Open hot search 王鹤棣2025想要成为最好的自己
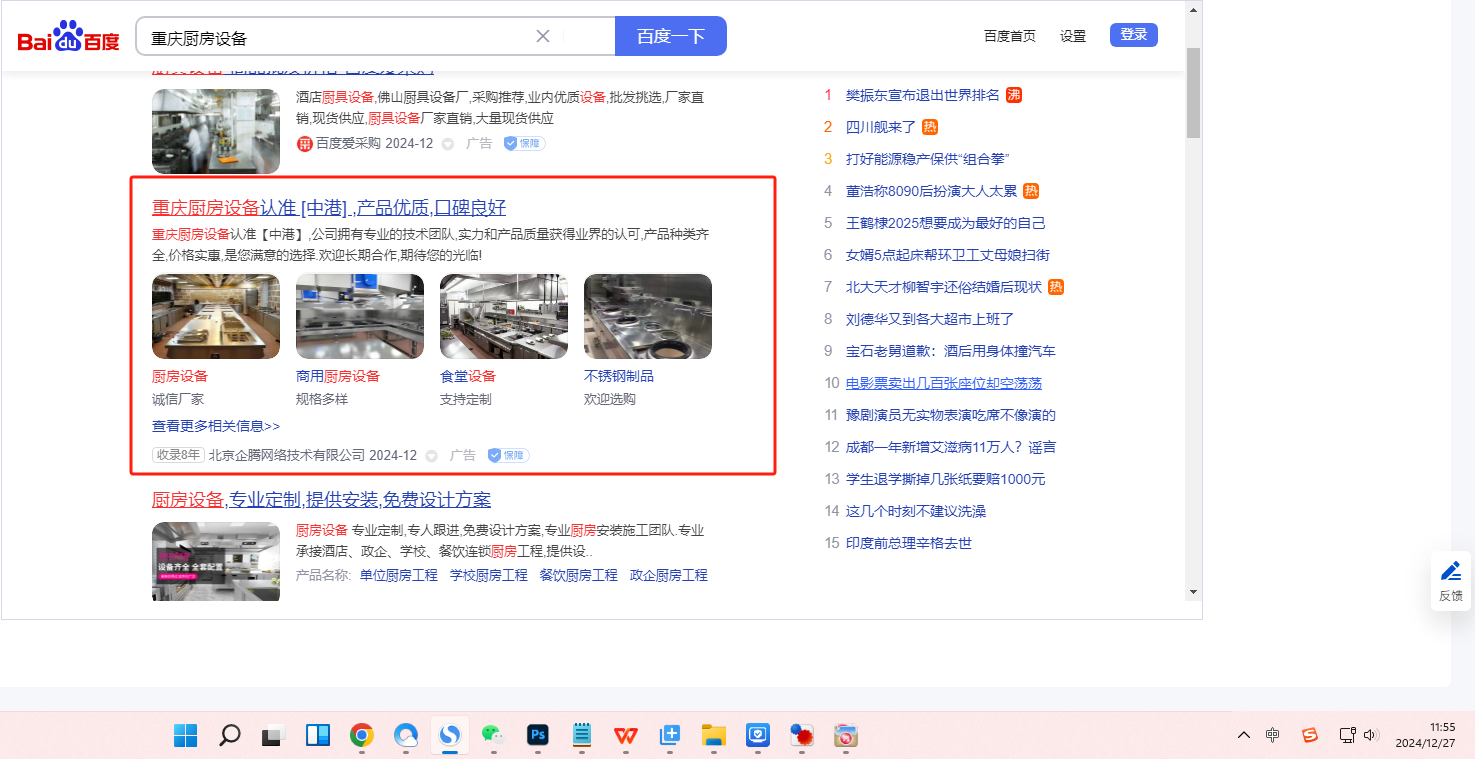 pos(946,223)
